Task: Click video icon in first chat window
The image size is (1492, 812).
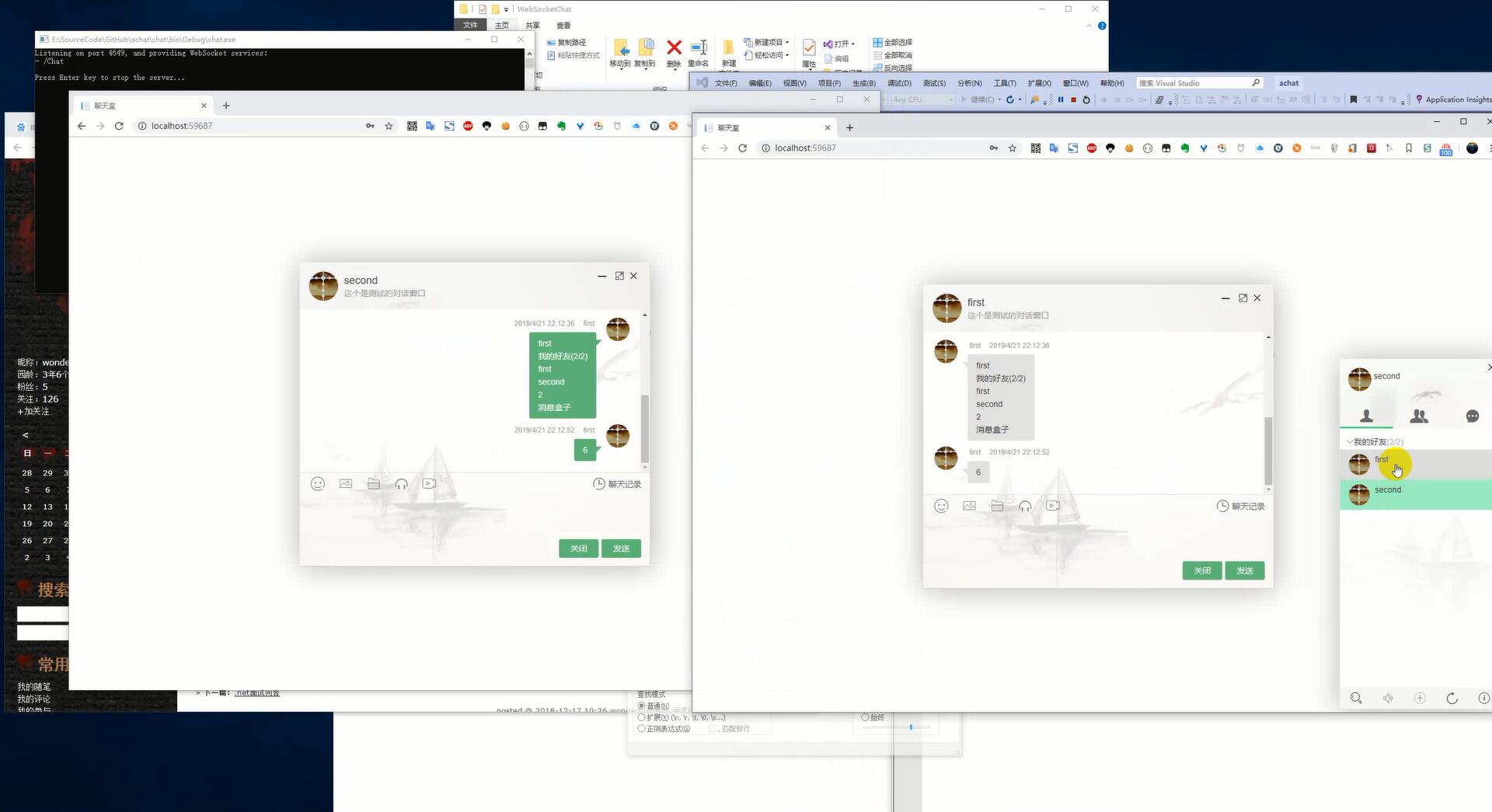Action: tap(1053, 506)
